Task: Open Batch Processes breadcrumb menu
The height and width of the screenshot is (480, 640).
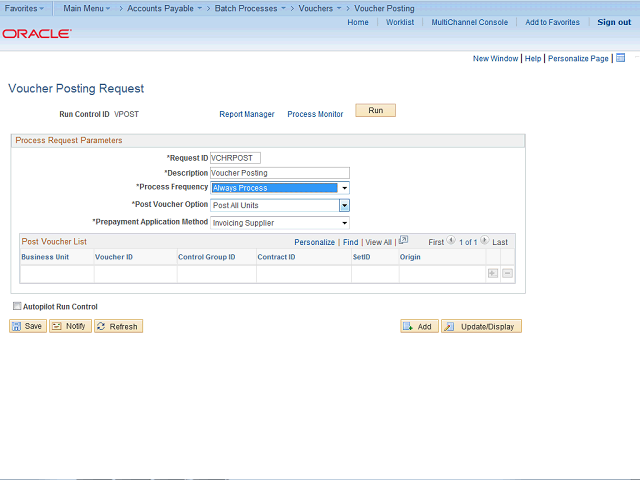Action: (250, 8)
